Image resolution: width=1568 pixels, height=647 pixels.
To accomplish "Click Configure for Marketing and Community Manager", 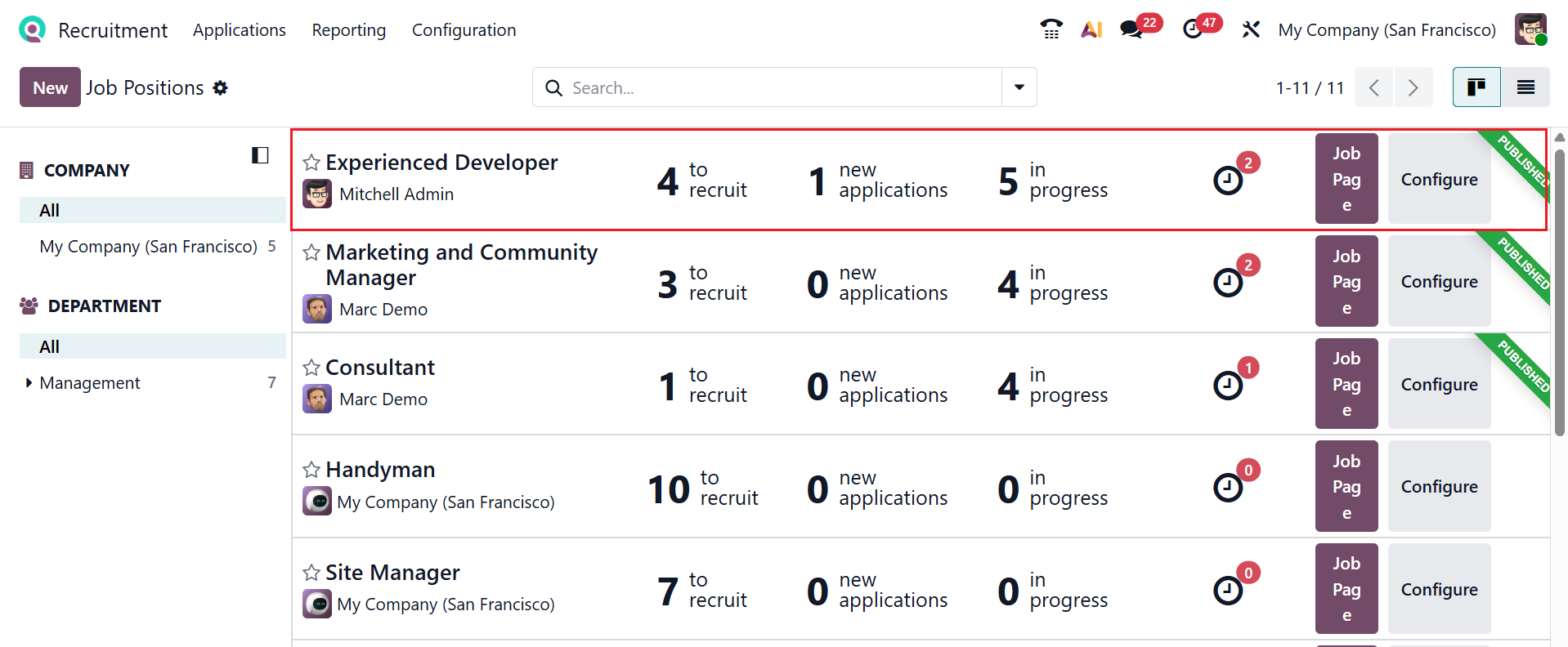I will [x=1439, y=282].
